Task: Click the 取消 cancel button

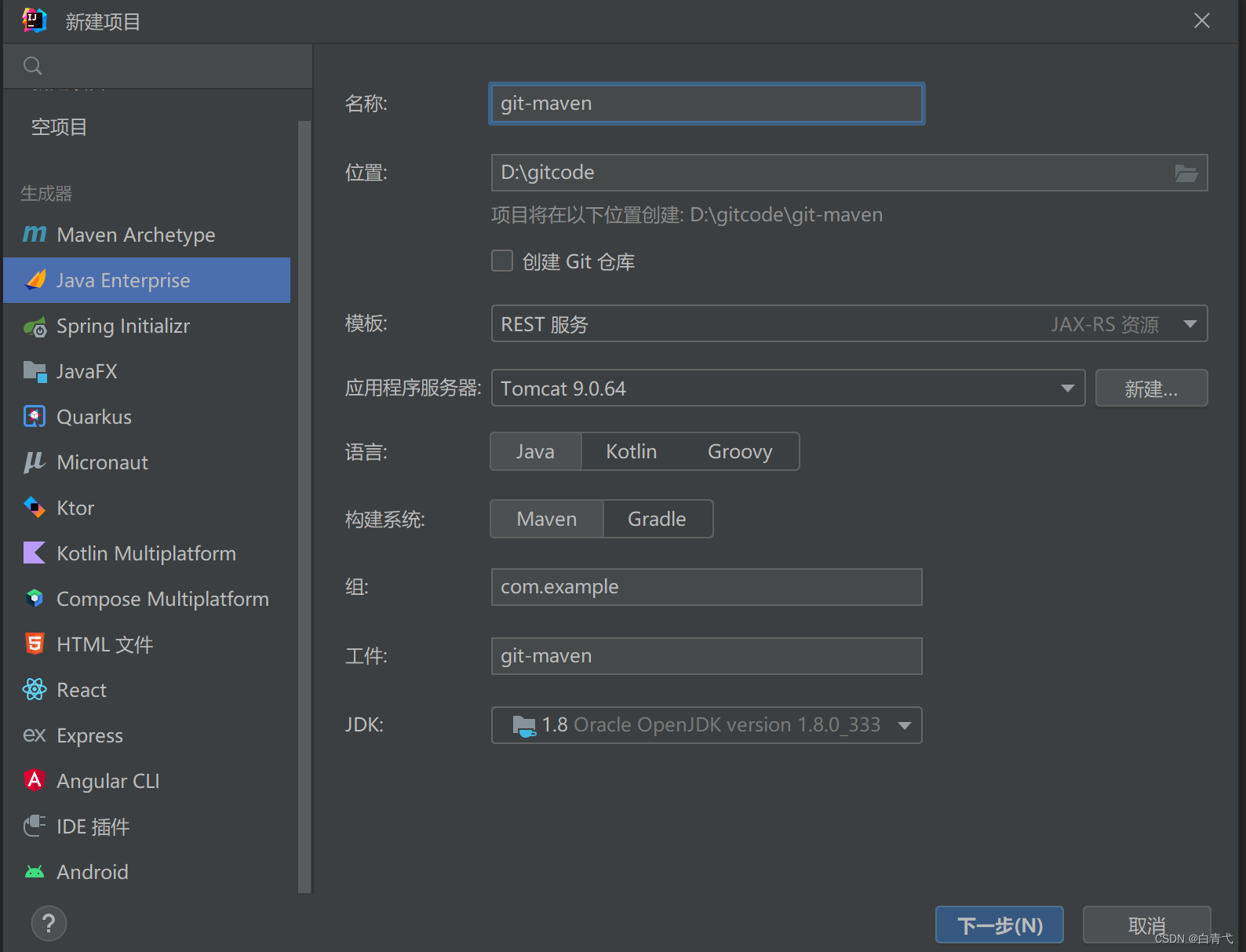Action: [x=1146, y=925]
